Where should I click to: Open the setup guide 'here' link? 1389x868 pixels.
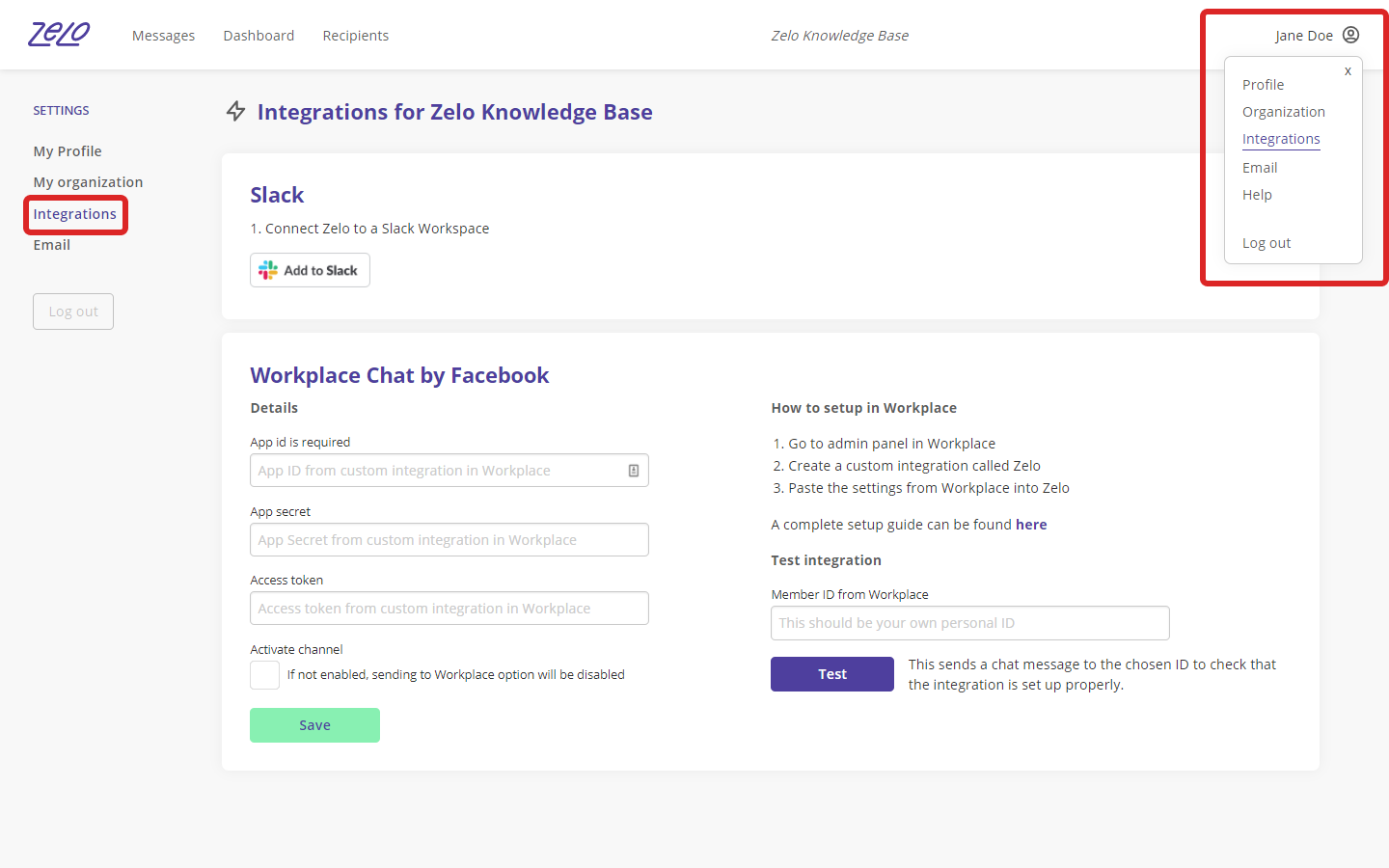[1031, 525]
